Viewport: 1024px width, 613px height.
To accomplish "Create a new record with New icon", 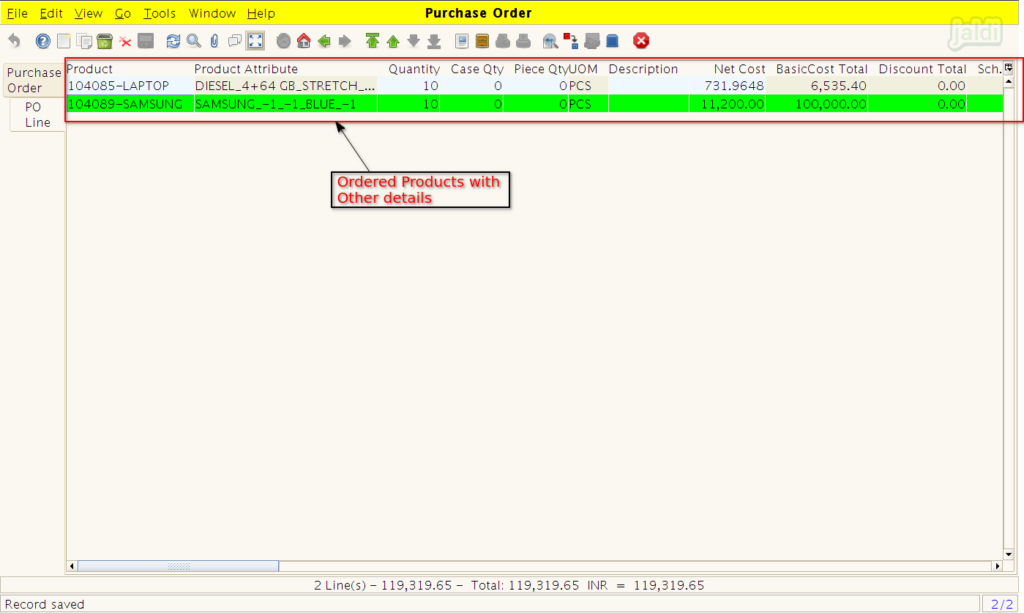I will click(x=63, y=41).
